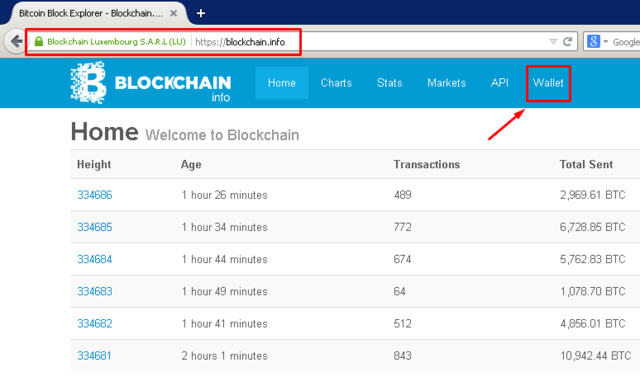The image size is (640, 386).
Task: Select age text '2 hours 1 minutes'
Action: [224, 356]
